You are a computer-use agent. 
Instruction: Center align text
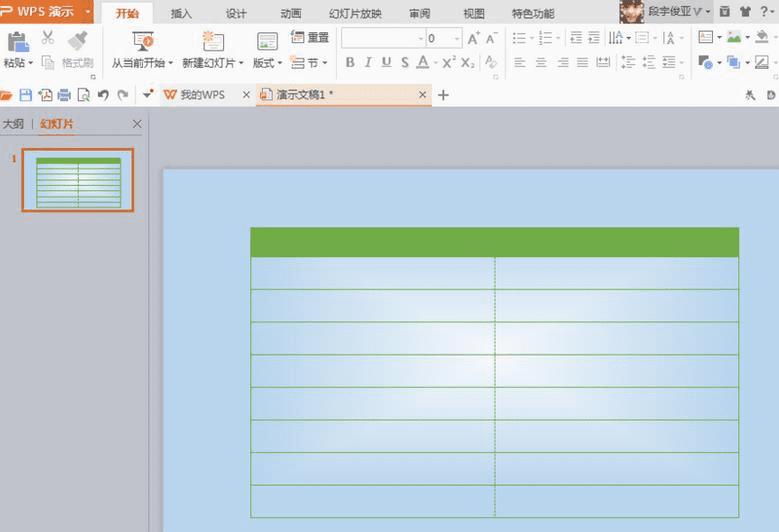click(x=541, y=63)
